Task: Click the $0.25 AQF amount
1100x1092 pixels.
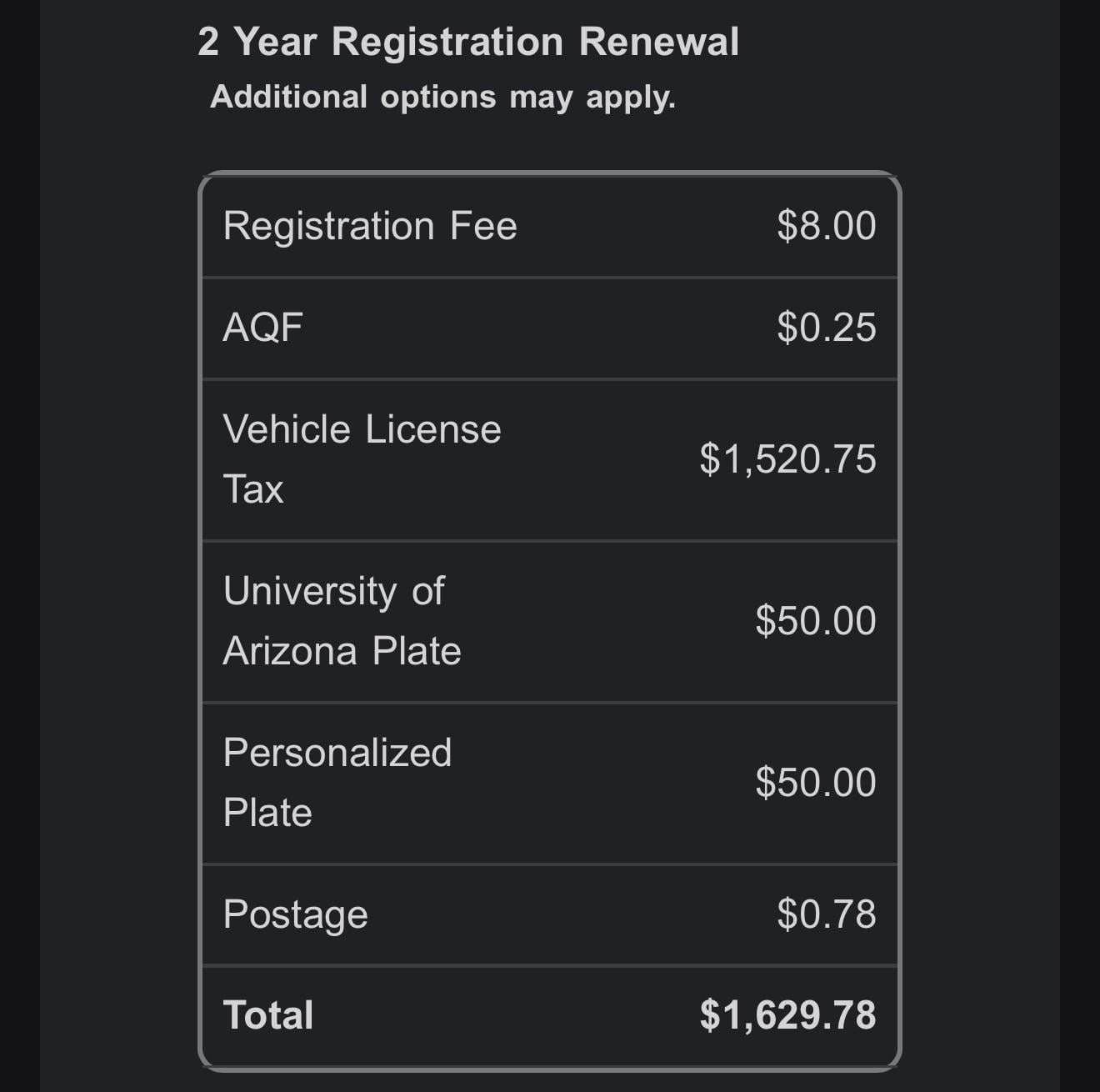Action: (x=826, y=327)
